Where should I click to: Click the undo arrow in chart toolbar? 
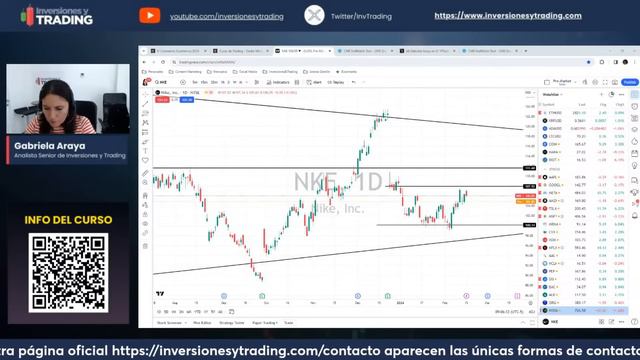pos(354,82)
